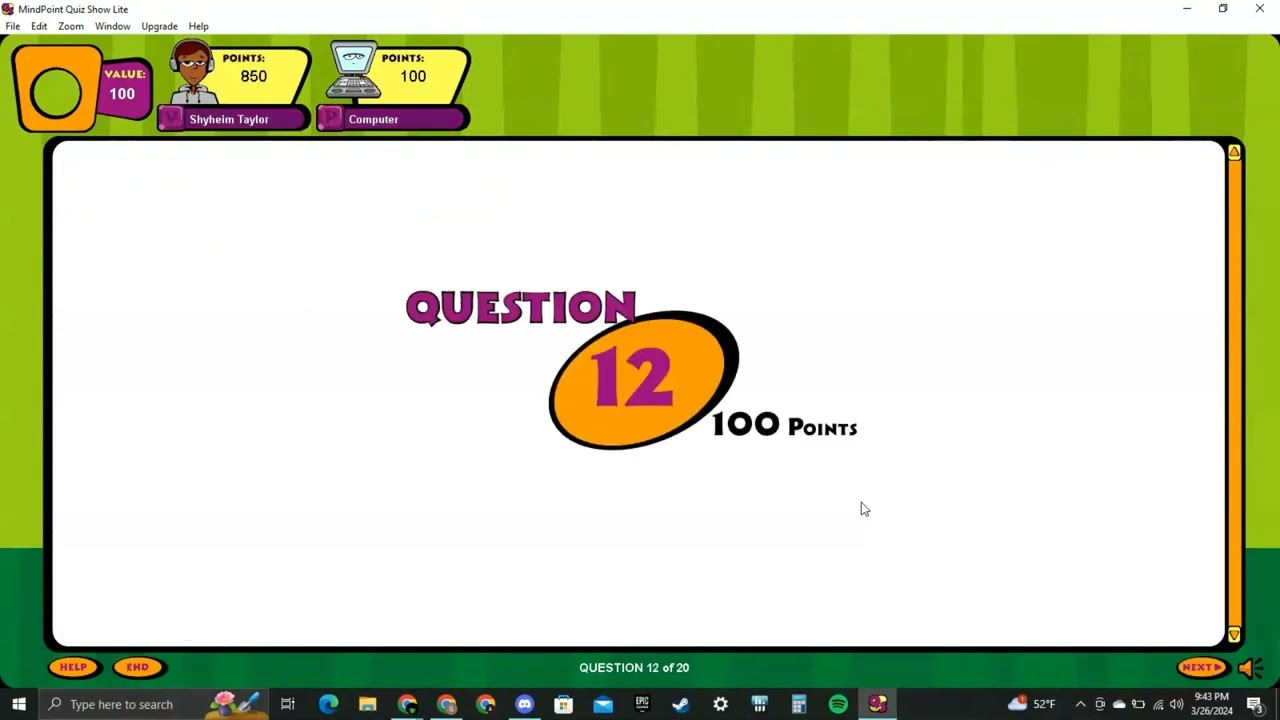Open the notifications action center
This screenshot has width=1280, height=720.
1255,704
